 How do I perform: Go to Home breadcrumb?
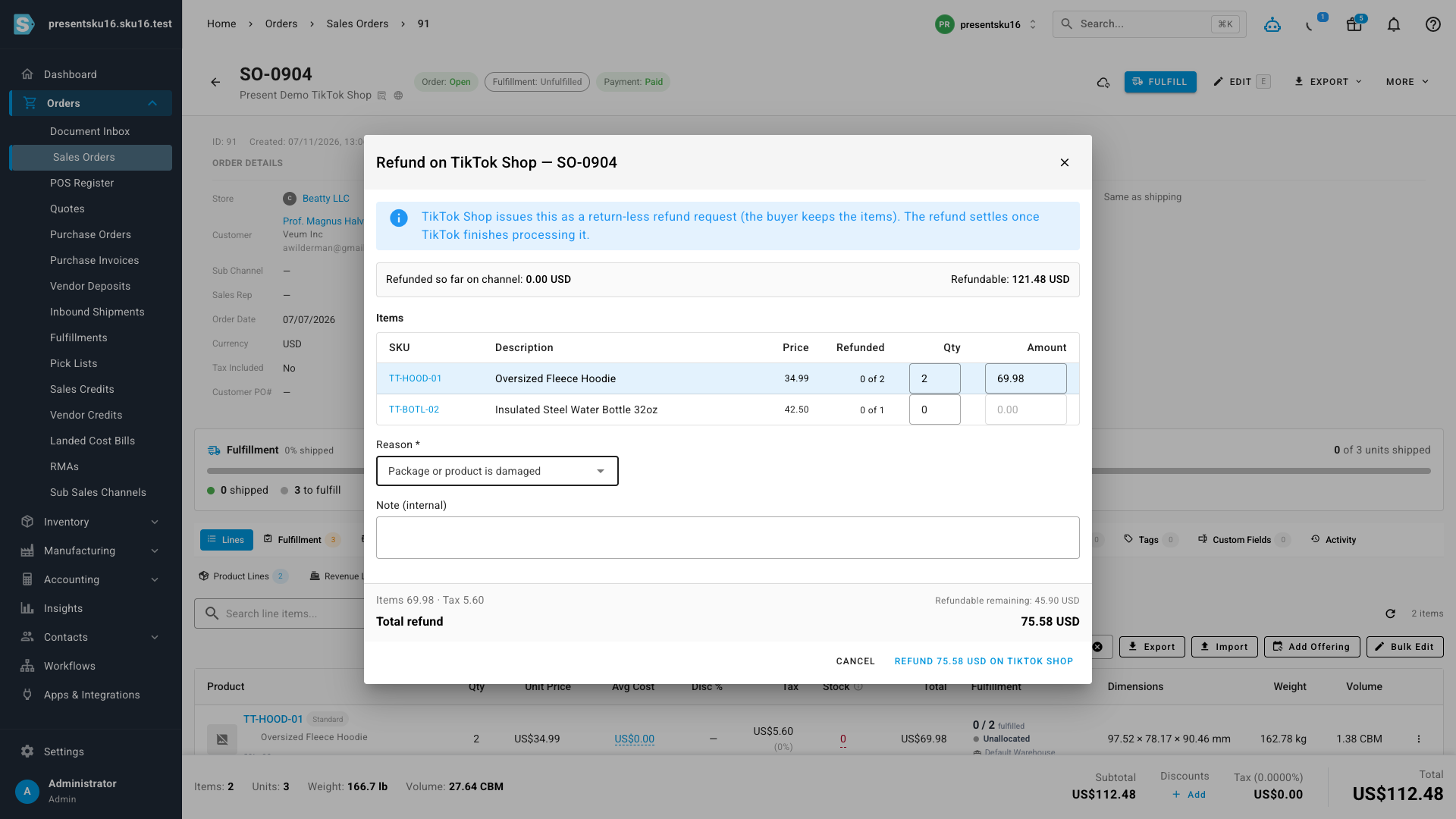tap(221, 24)
